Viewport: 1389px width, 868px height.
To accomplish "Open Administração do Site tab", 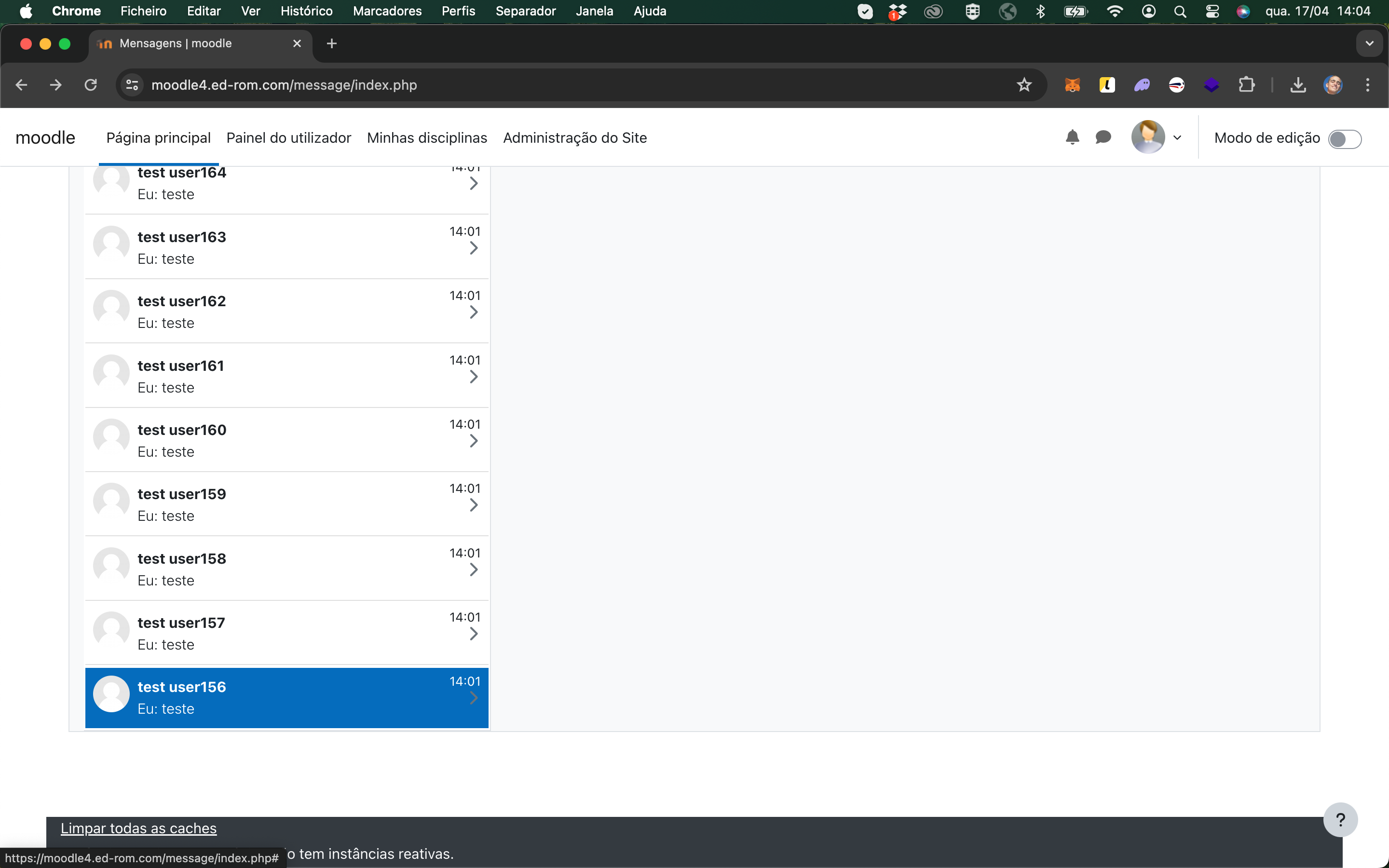I will click(574, 138).
